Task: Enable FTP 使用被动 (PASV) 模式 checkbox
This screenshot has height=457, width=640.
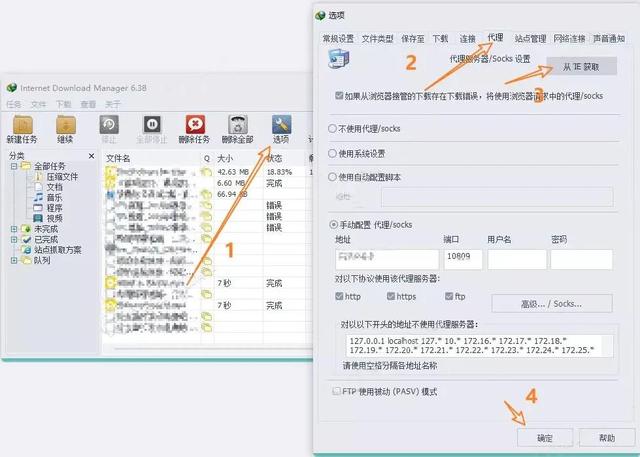Action: 336,391
